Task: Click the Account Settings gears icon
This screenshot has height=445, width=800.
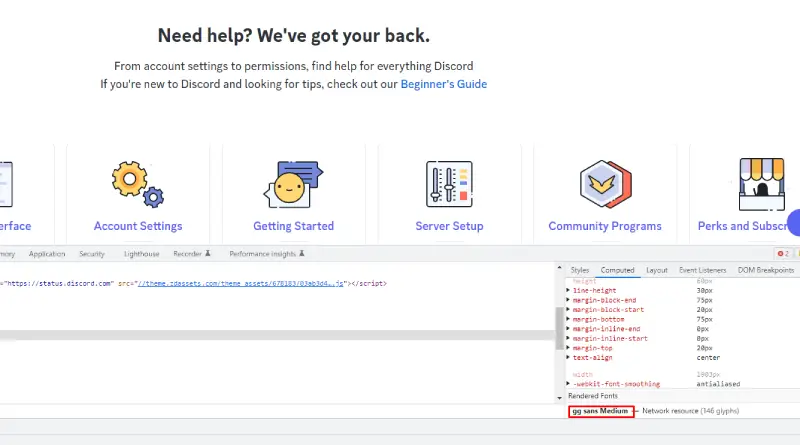Action: [138, 184]
